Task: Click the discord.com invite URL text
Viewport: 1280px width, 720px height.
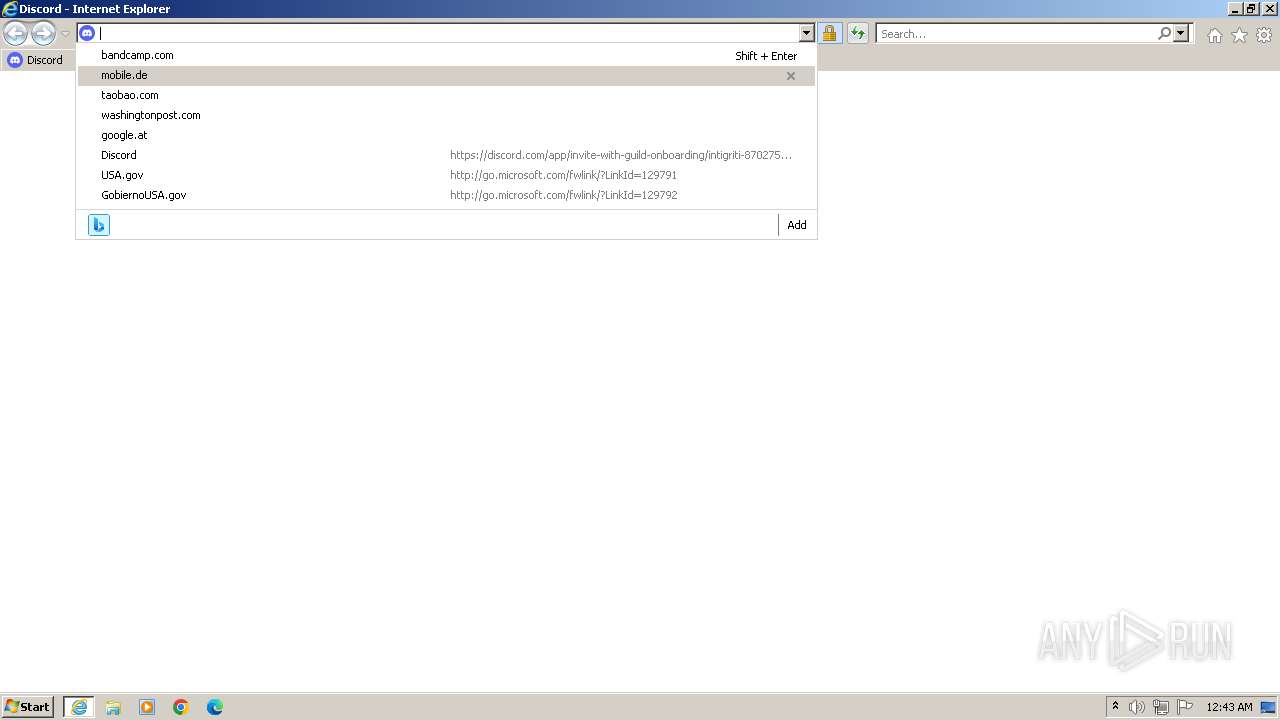Action: tap(621, 155)
